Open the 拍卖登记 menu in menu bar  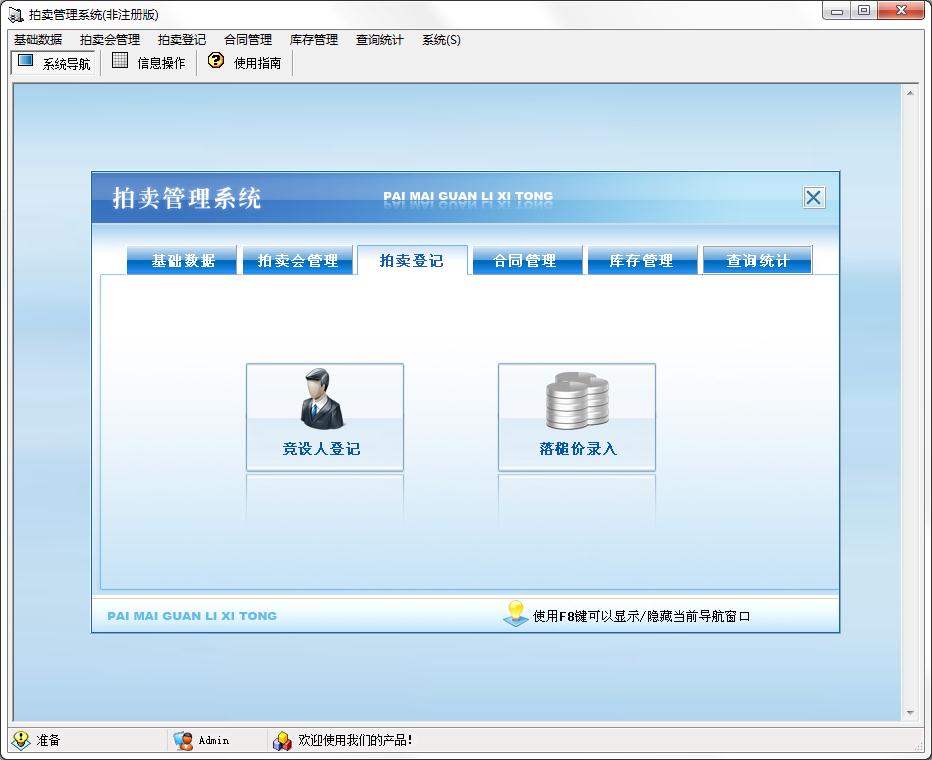[x=182, y=40]
